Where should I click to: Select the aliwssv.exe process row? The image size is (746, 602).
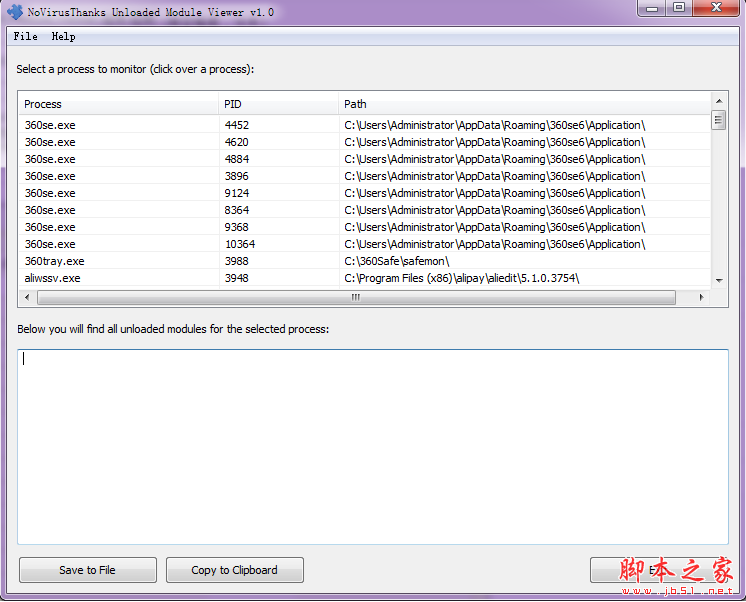pyautogui.click(x=364, y=278)
